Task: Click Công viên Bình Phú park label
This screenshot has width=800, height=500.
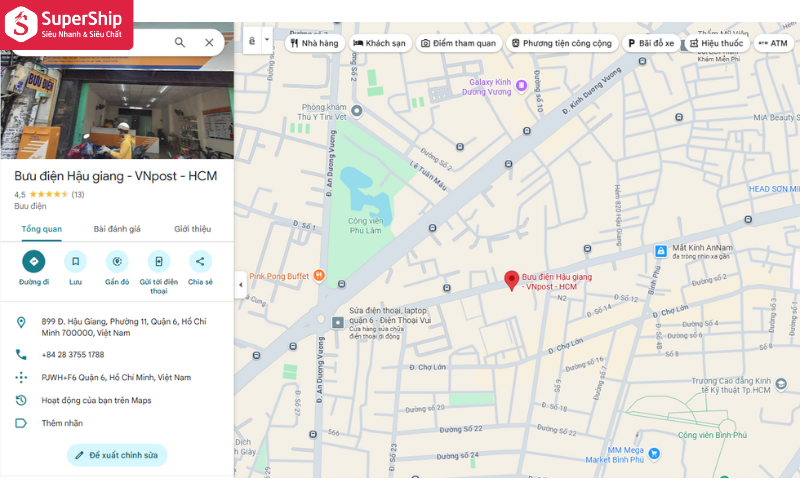Action: tap(712, 435)
